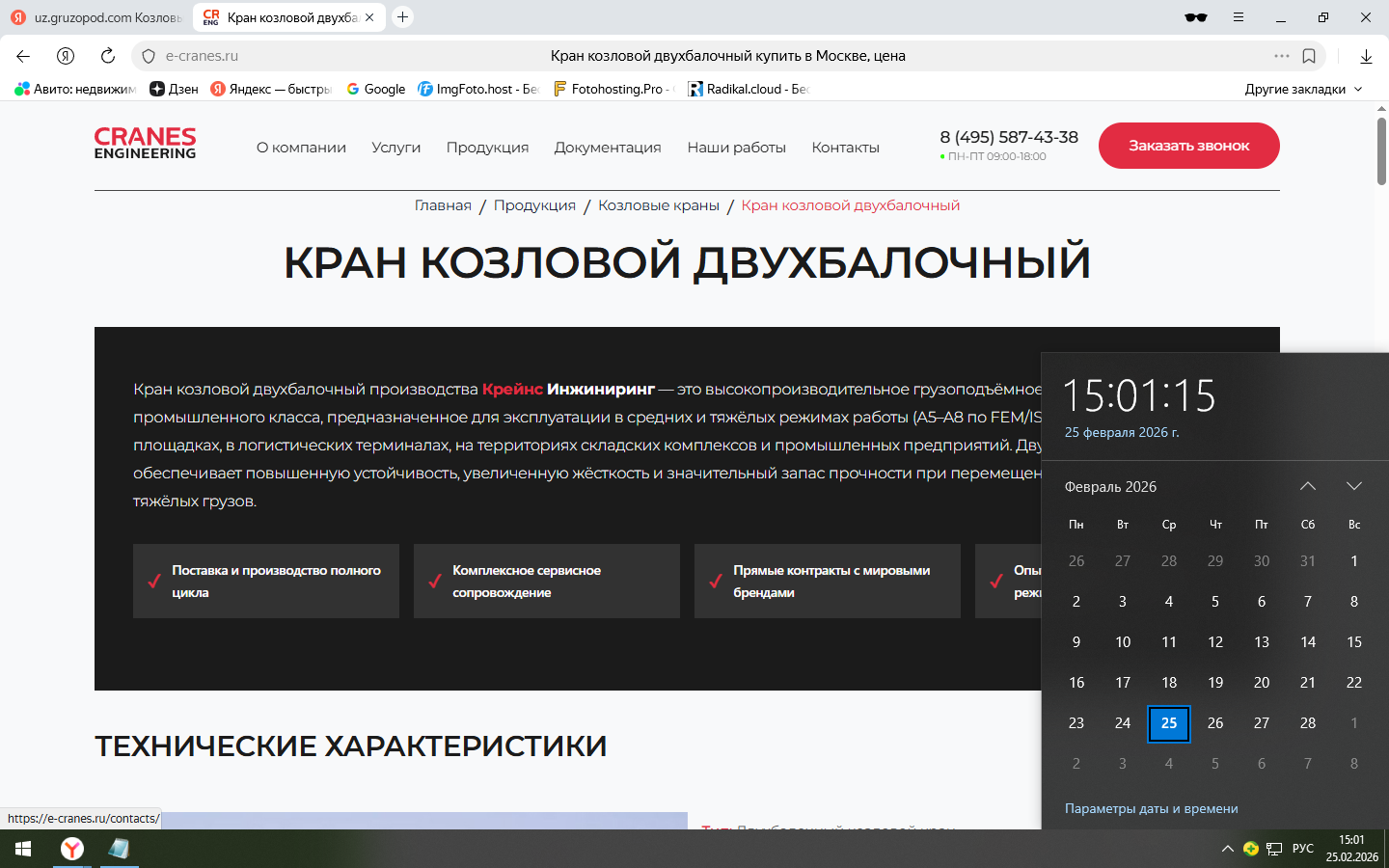Reload the page with refresh icon
Screen dimensions: 1389x868
108,56
